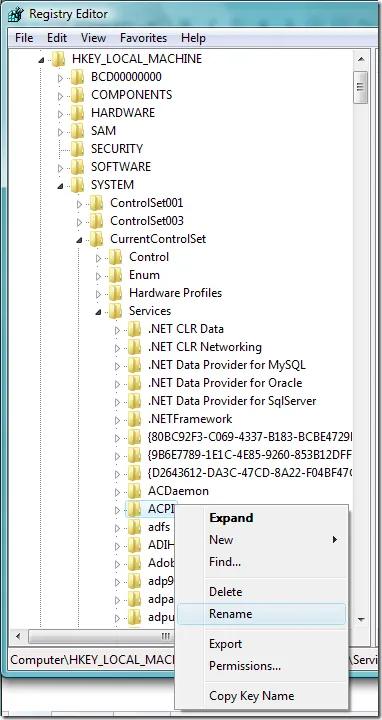Open the Edit menu

click(x=57, y=38)
